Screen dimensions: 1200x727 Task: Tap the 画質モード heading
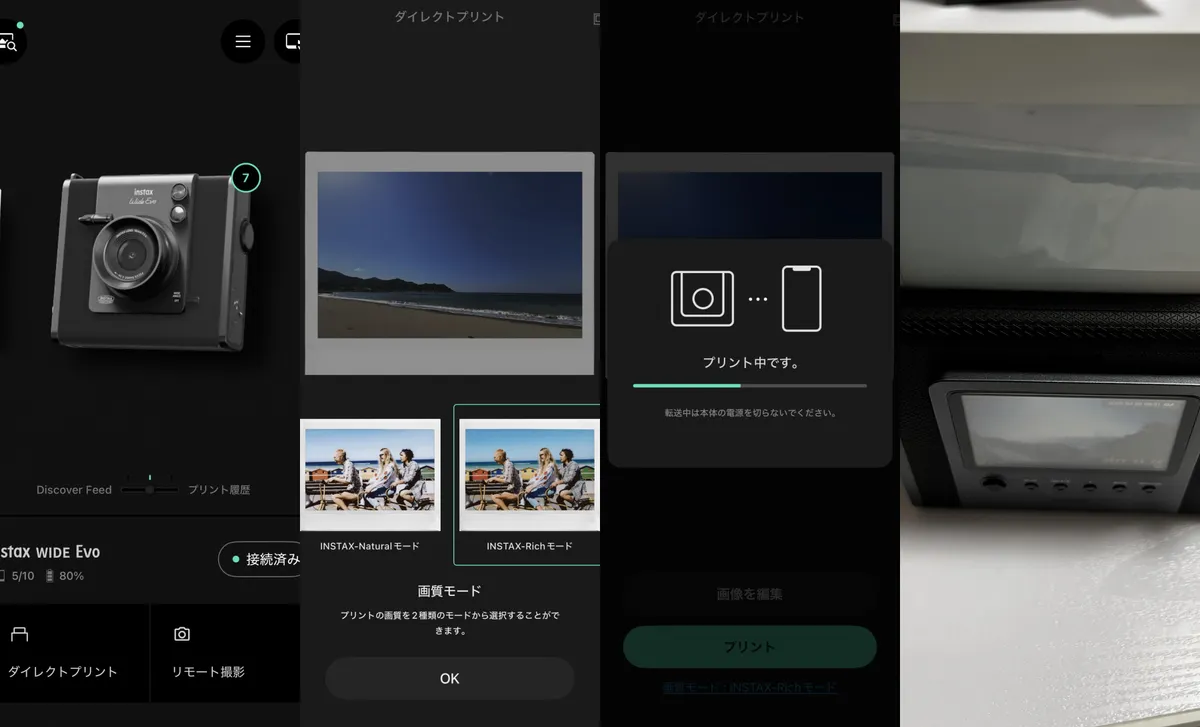click(x=450, y=591)
